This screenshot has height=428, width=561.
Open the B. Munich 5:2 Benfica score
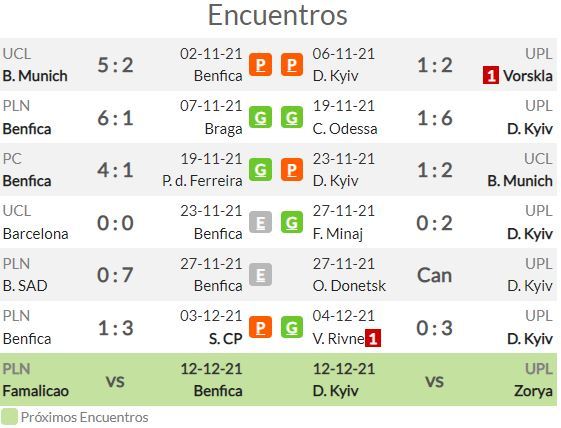pyautogui.click(x=115, y=65)
